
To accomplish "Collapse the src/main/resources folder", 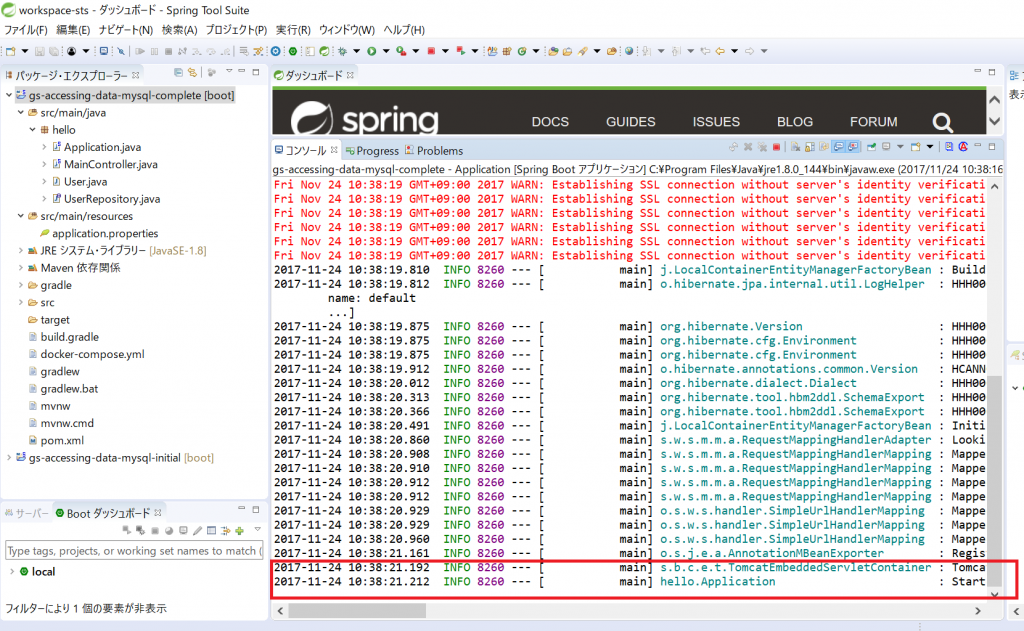I will pyautogui.click(x=21, y=216).
